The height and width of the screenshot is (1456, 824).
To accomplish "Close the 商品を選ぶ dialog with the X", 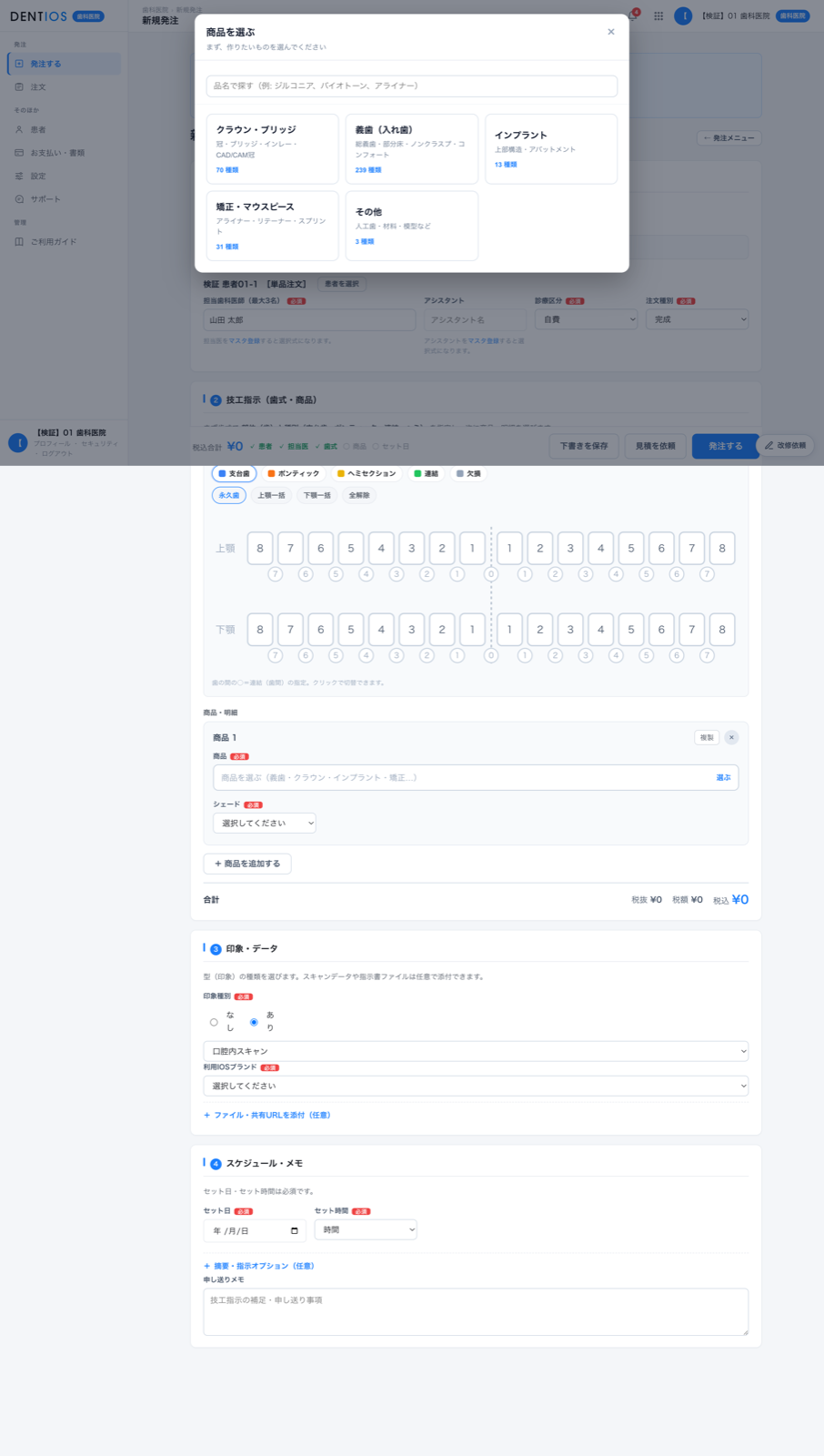I will click(611, 32).
